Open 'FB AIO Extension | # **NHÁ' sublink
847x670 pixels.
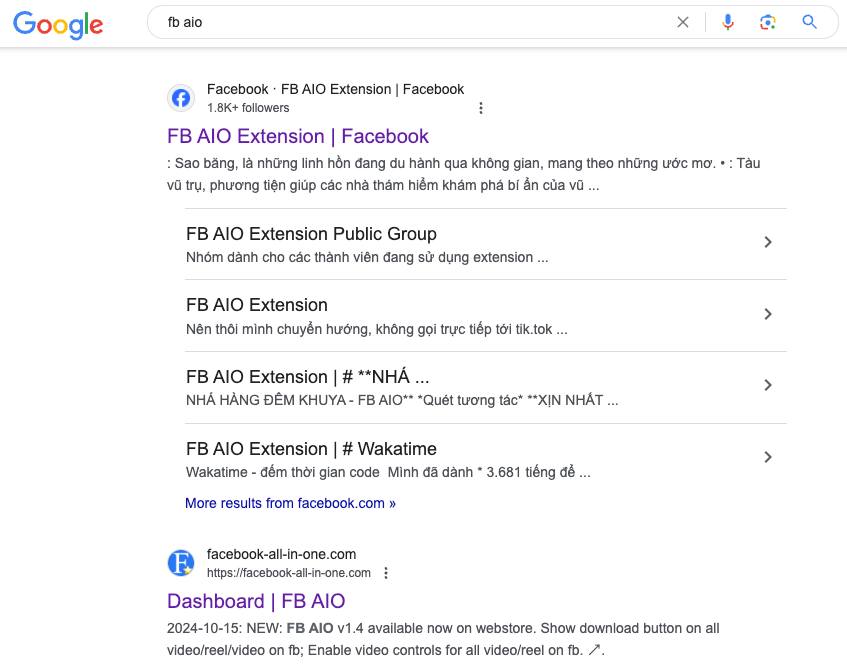point(307,377)
